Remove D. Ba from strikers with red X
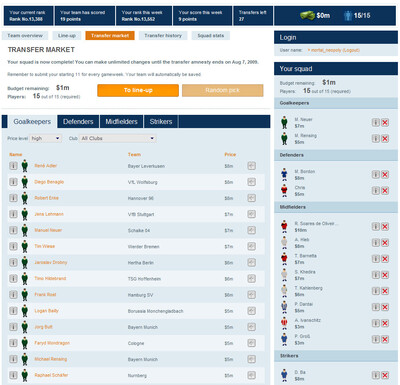Viewport: 400px width, 385px height. tap(385, 375)
